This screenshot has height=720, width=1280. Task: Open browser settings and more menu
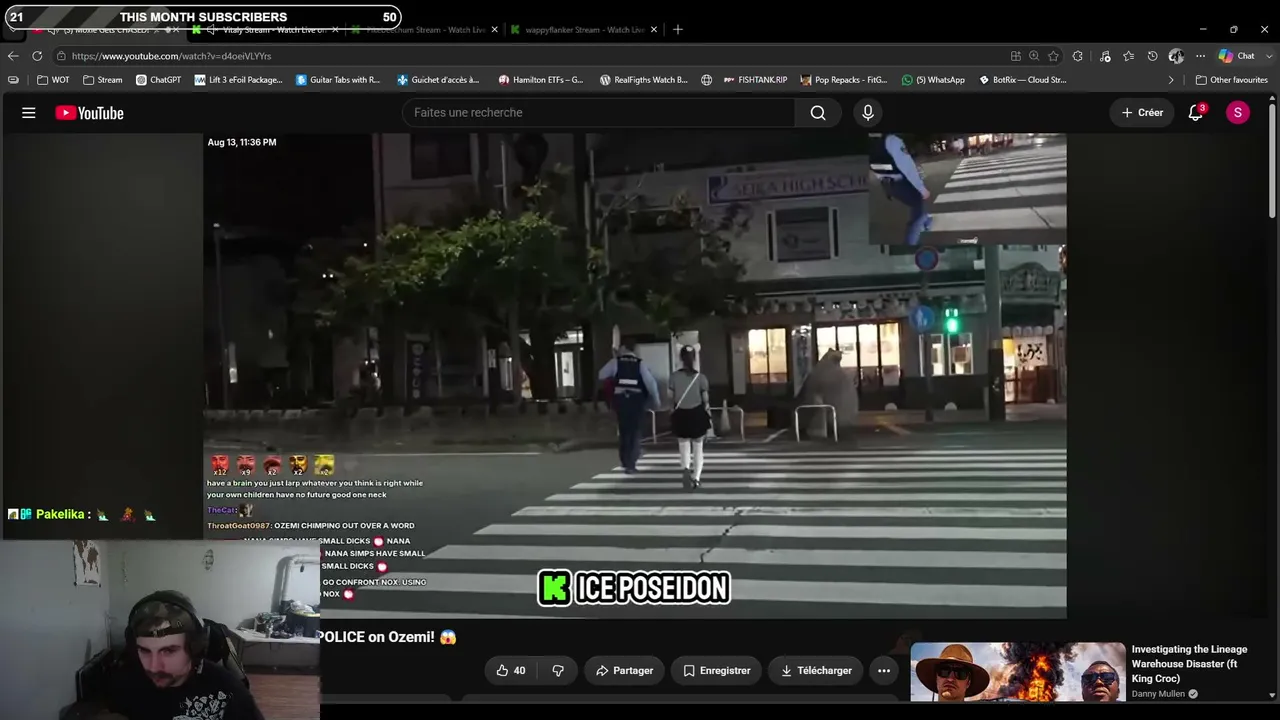pyautogui.click(x=1200, y=56)
